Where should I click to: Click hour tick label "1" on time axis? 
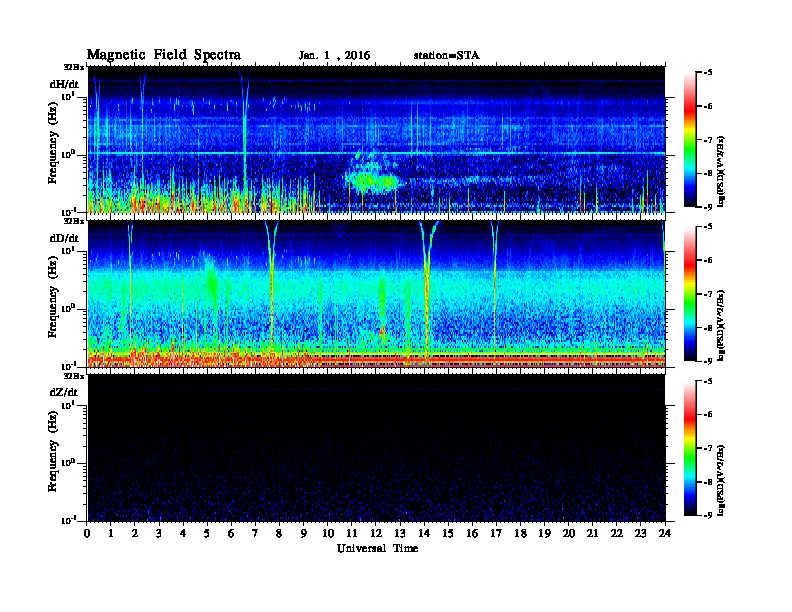111,533
